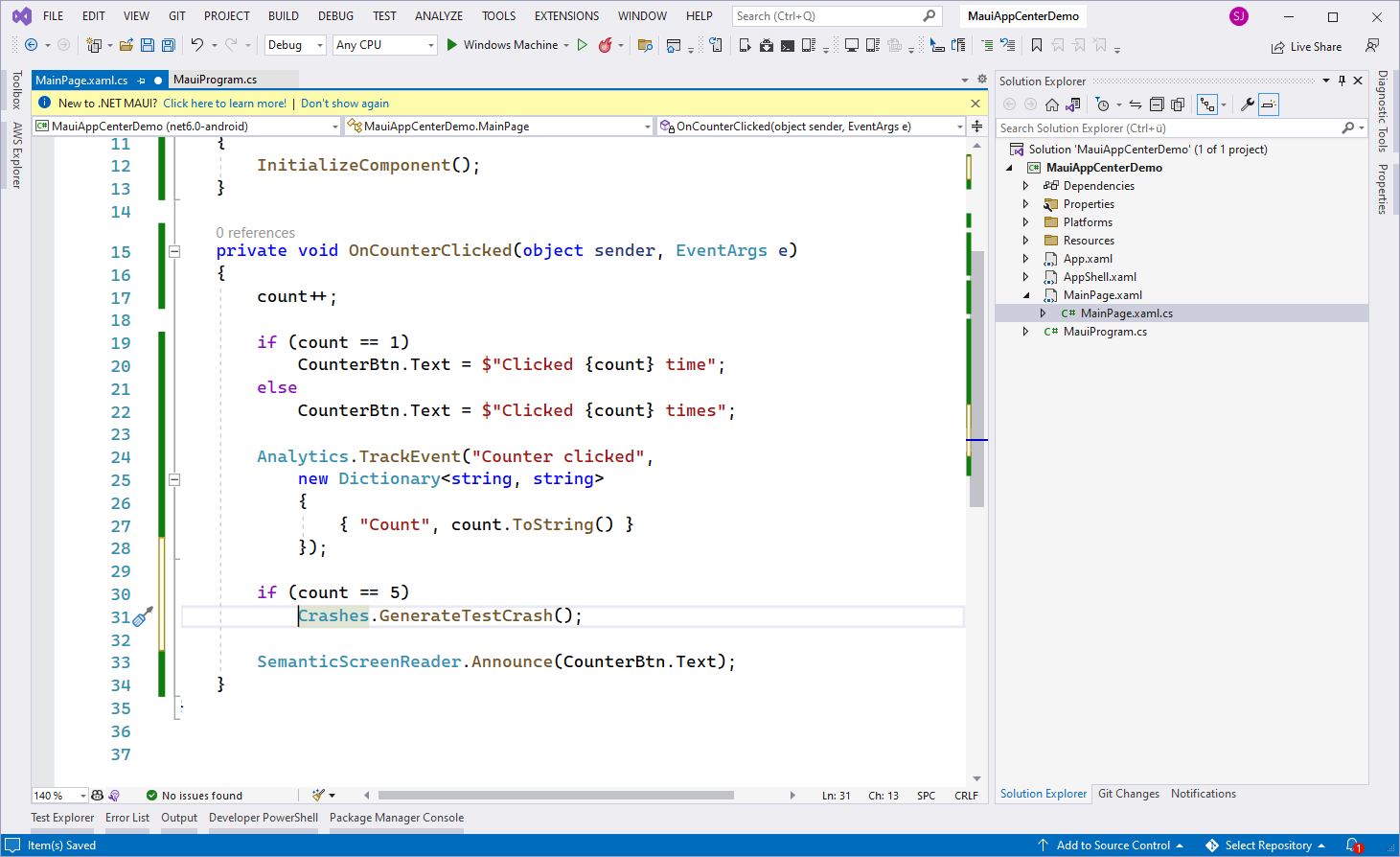Click the bookmark icon in the toolbar
This screenshot has height=857, width=1400.
1037,45
